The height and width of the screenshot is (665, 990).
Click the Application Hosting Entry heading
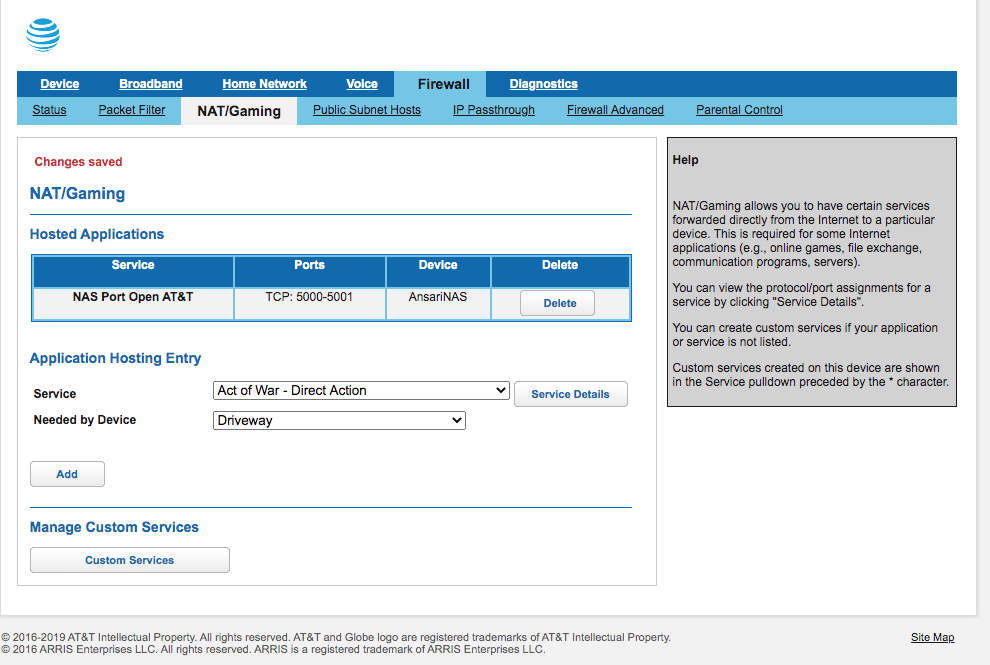pyautogui.click(x=116, y=358)
